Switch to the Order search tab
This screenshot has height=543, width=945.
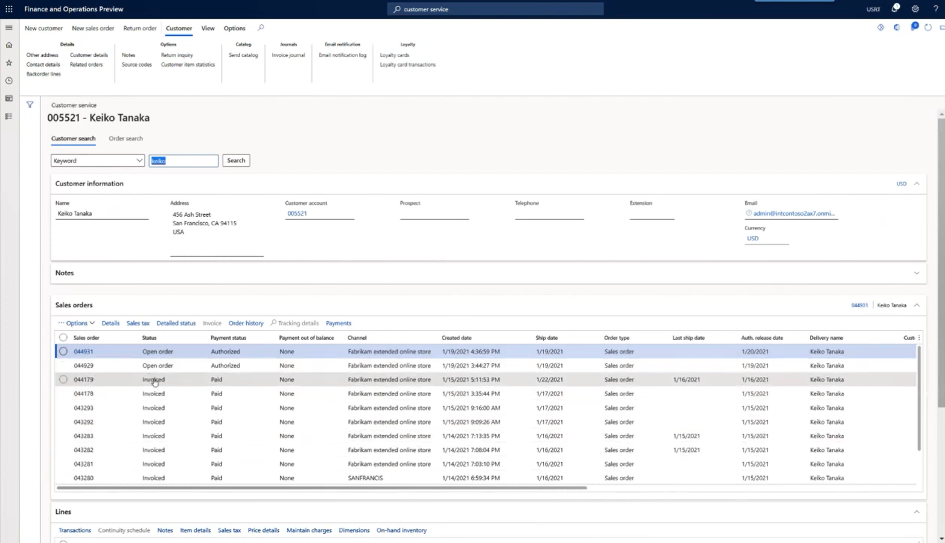125,138
